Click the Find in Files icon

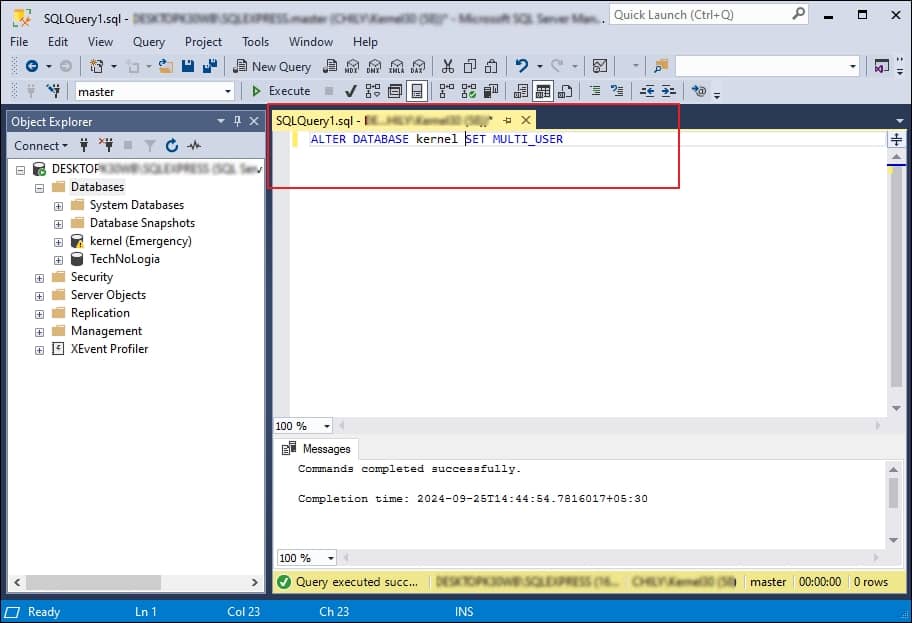pos(661,66)
